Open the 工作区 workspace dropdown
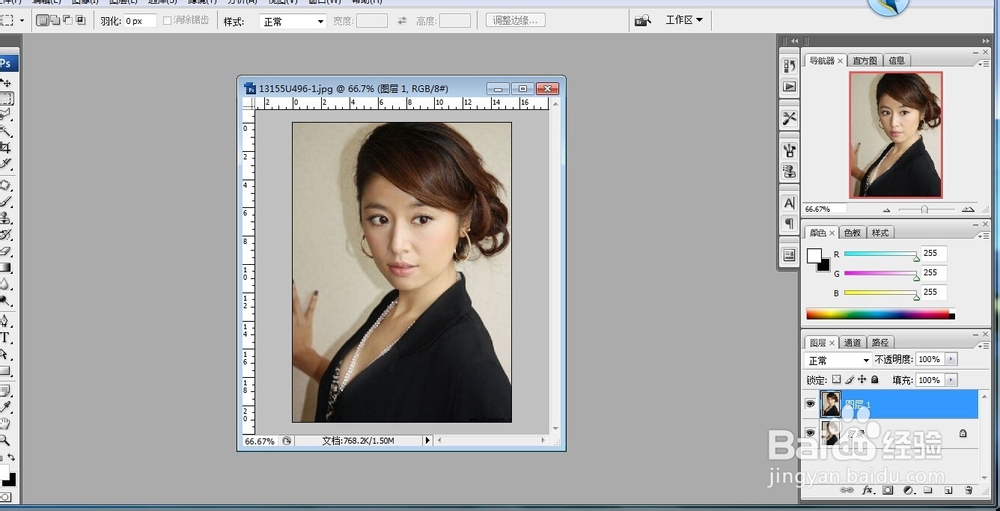Viewport: 1000px width, 511px height. (684, 20)
